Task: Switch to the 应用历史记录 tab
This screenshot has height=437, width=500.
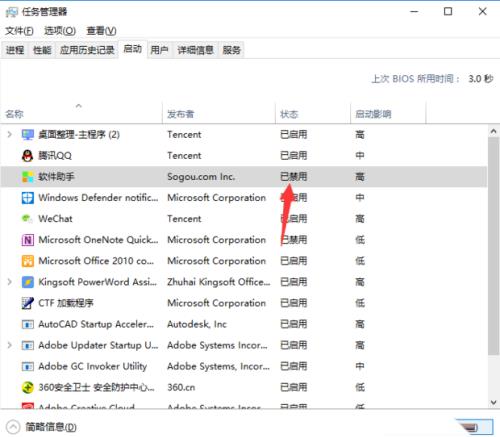Action: click(x=87, y=50)
